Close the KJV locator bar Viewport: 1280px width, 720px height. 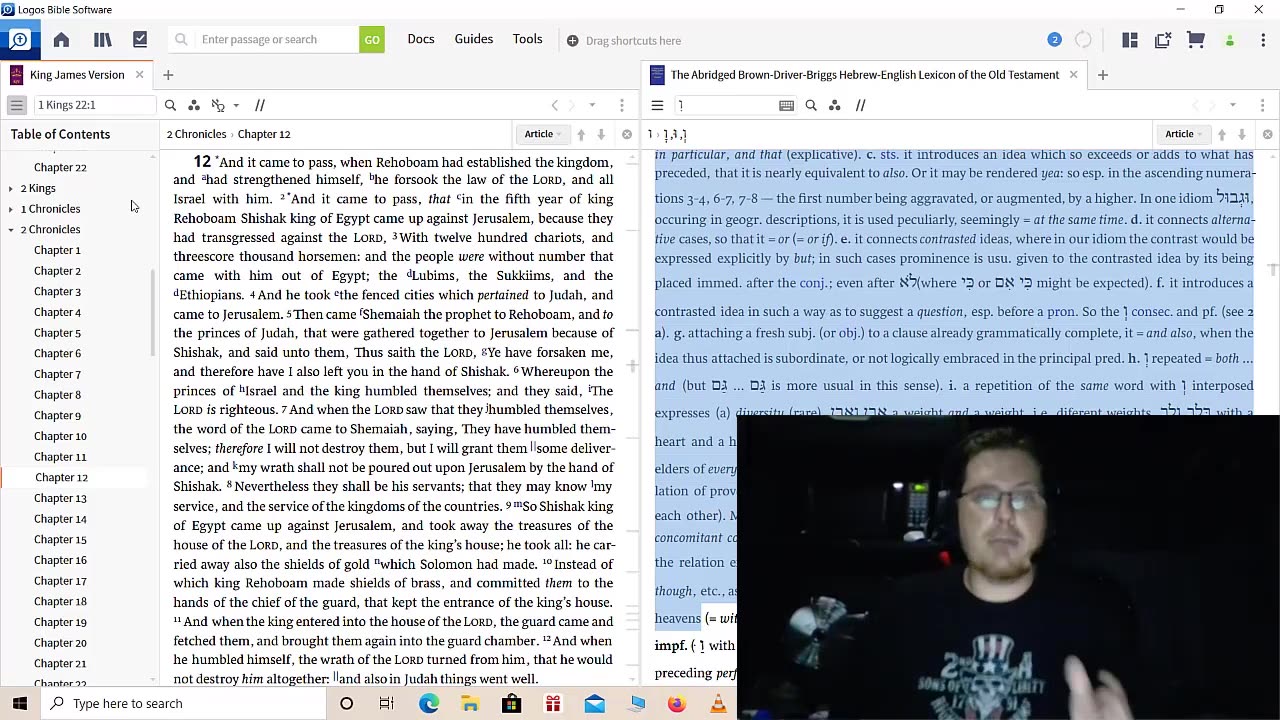tap(627, 134)
